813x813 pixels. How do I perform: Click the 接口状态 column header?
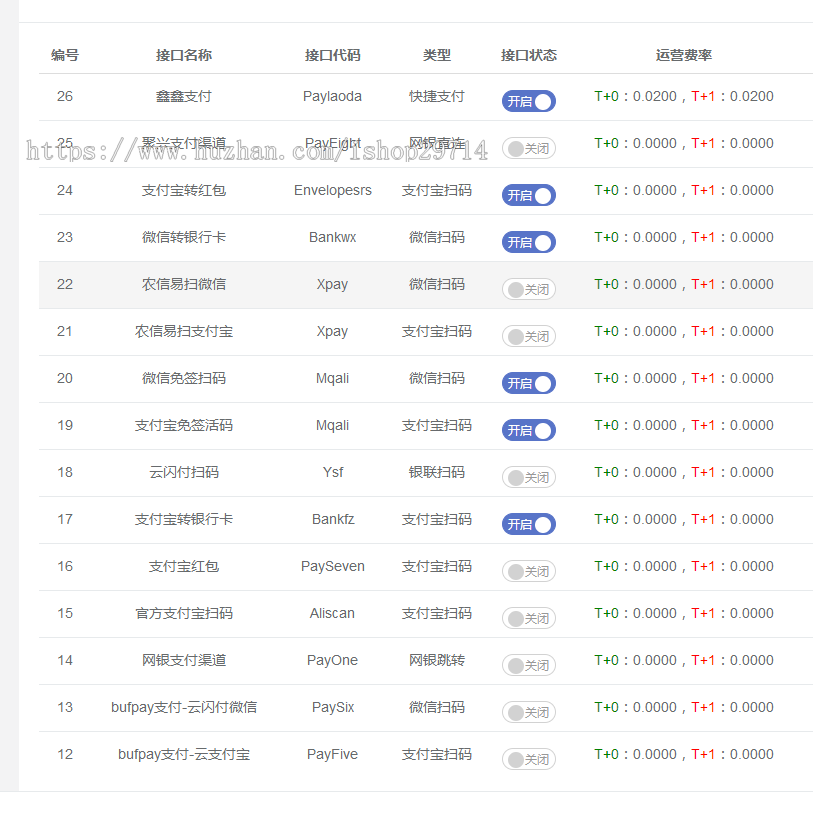point(528,56)
